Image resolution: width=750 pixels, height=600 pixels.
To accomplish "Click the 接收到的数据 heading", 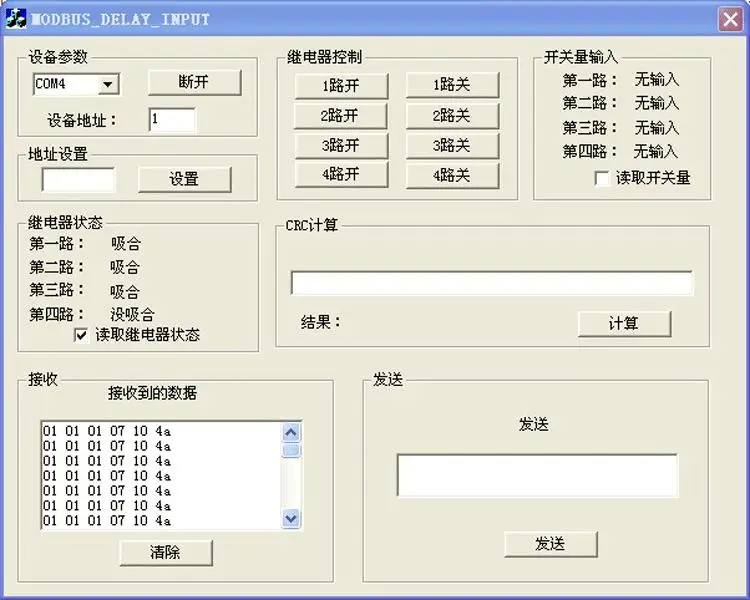I will point(153,393).
